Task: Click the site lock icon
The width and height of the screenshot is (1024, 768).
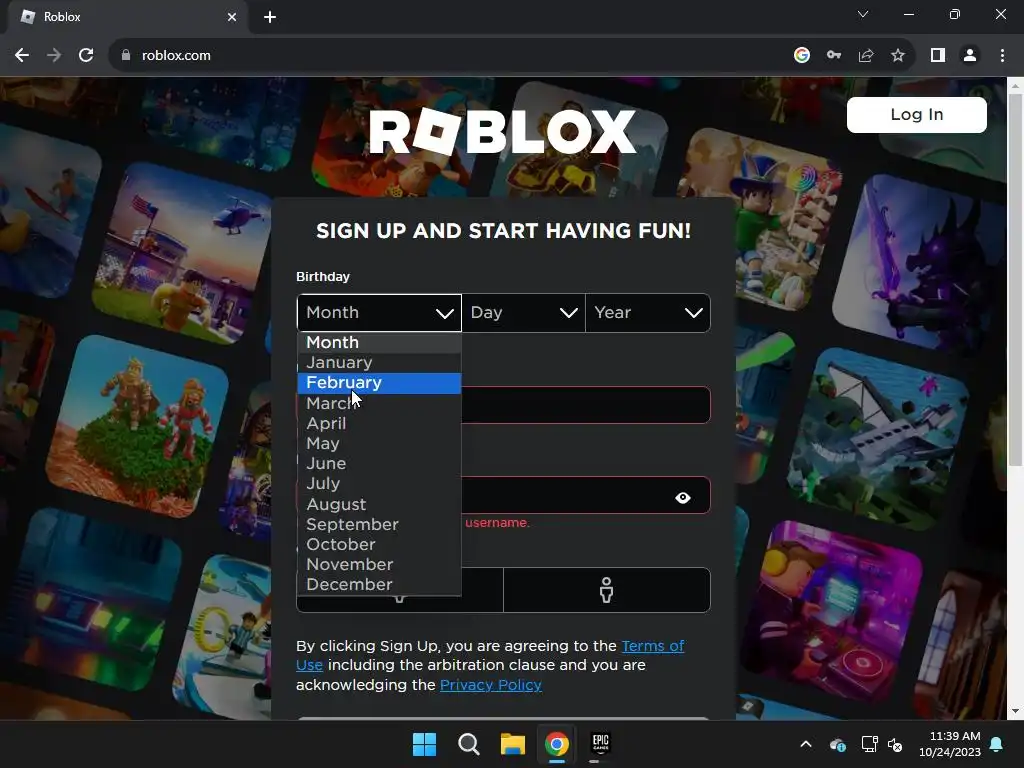Action: [x=126, y=56]
